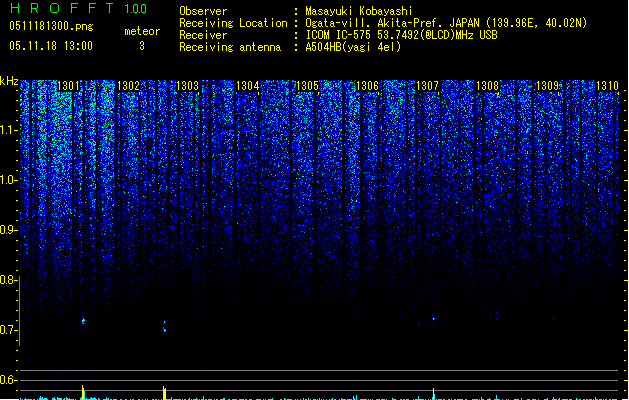Click the yellow power spike before 1303
The height and width of the screenshot is (400, 629).
coord(164,393)
